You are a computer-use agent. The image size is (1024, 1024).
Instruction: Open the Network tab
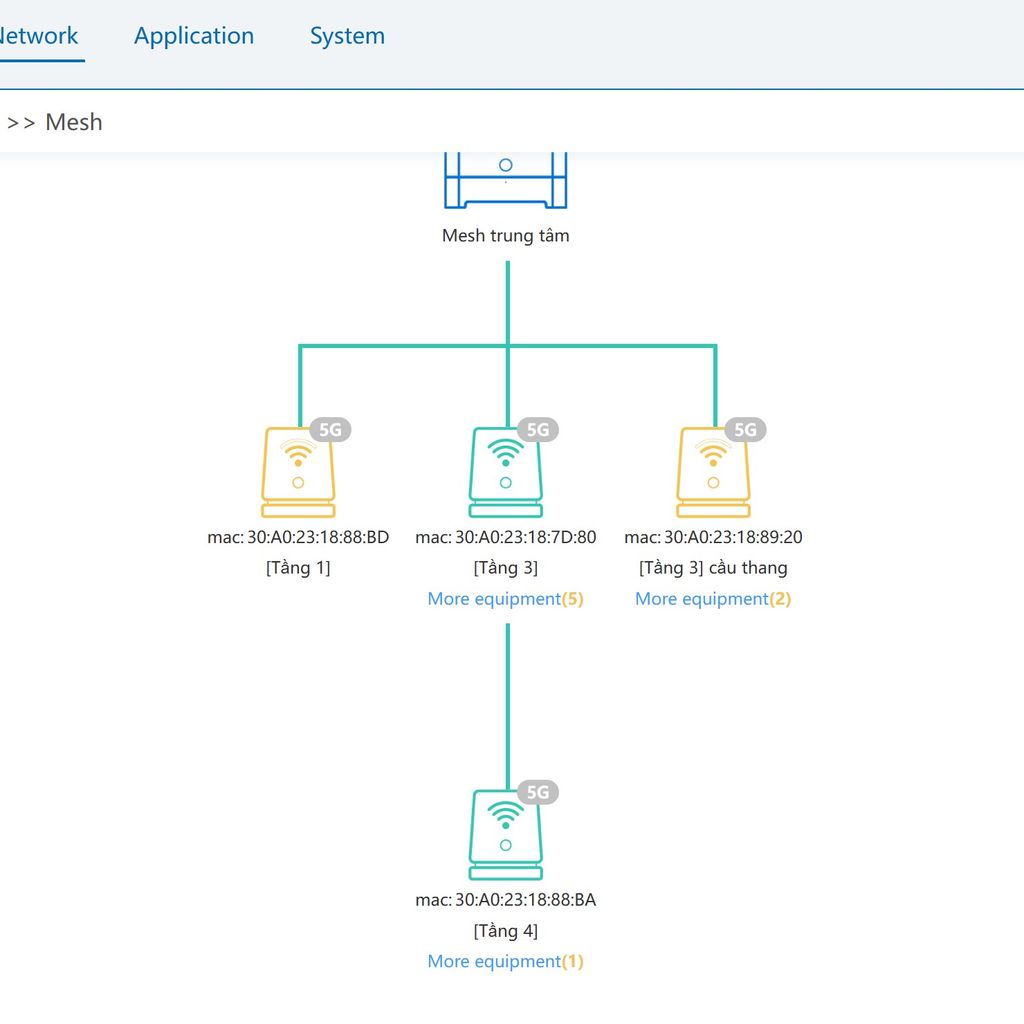39,36
